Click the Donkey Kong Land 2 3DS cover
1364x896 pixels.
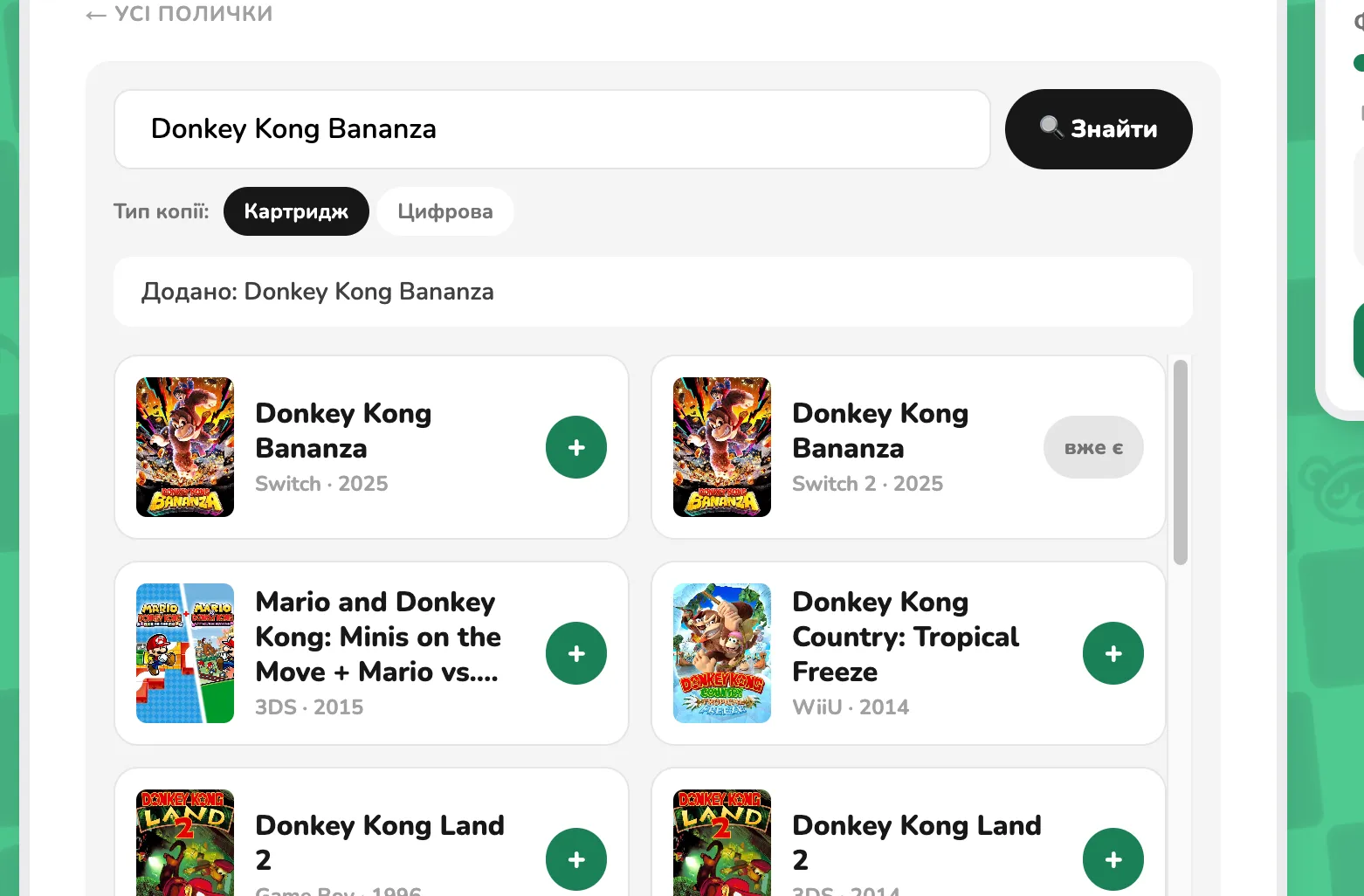click(722, 843)
